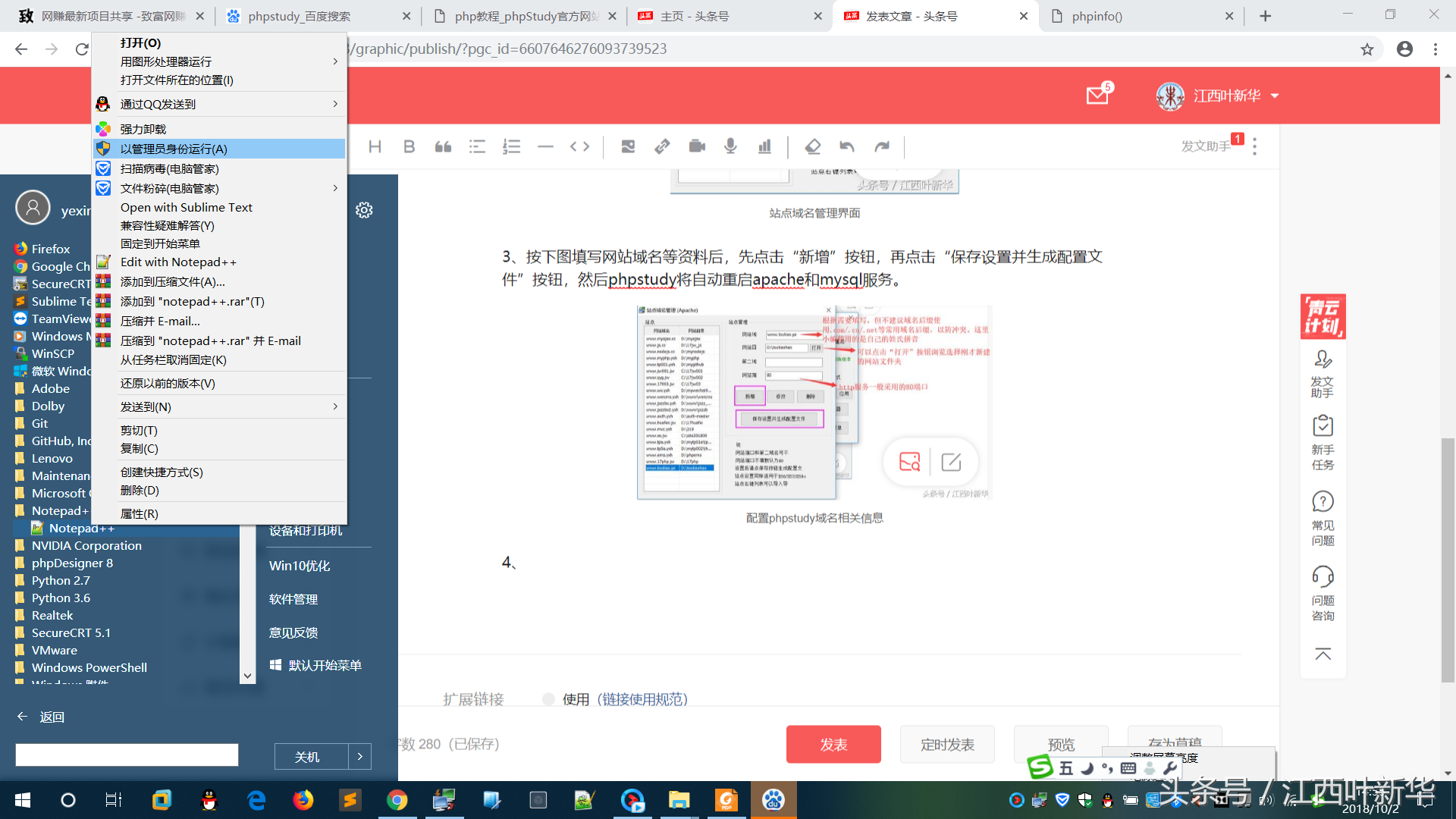Open 新手任务 in right sidebar

point(1323,442)
